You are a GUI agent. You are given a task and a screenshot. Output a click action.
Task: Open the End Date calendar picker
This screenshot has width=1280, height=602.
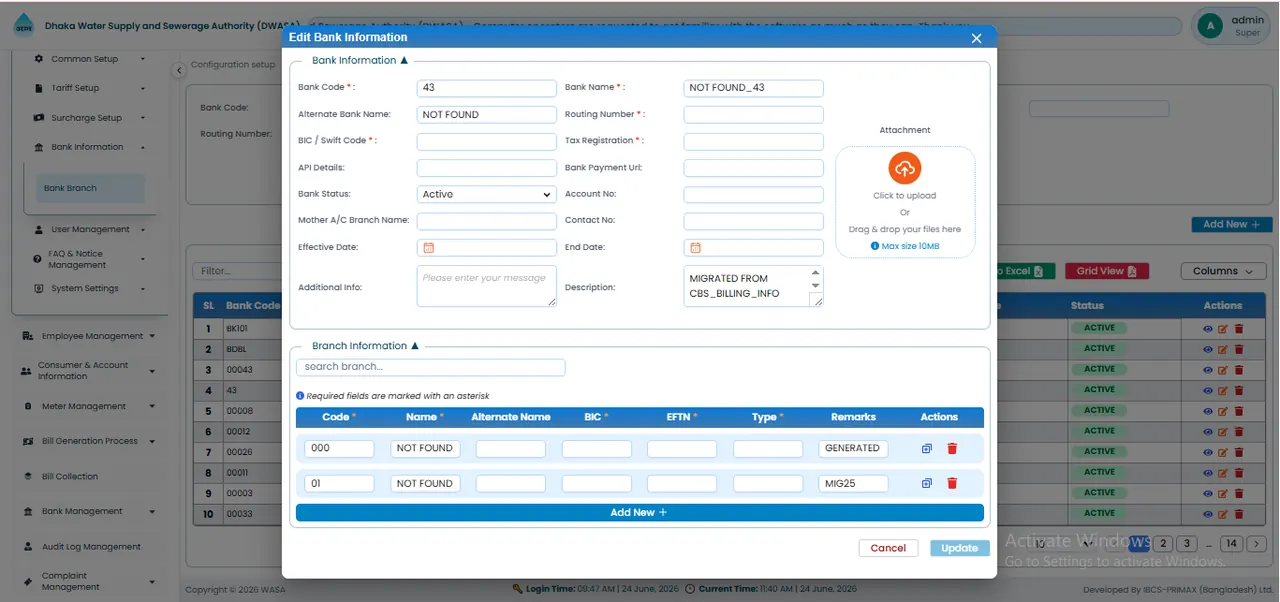[696, 247]
